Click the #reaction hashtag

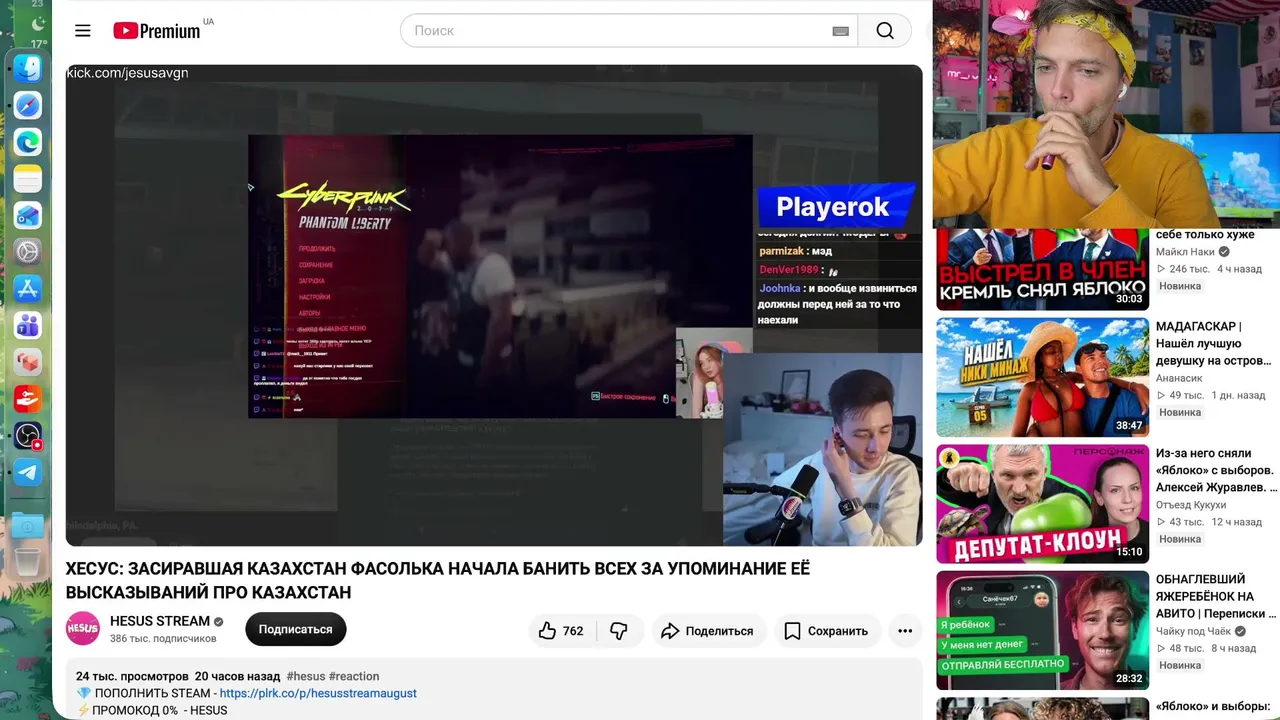354,676
